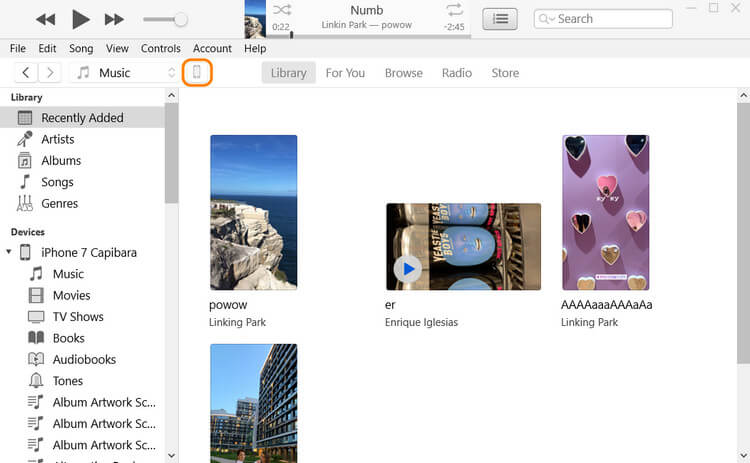Click the blue play button on er album
750x463 pixels.
click(408, 269)
